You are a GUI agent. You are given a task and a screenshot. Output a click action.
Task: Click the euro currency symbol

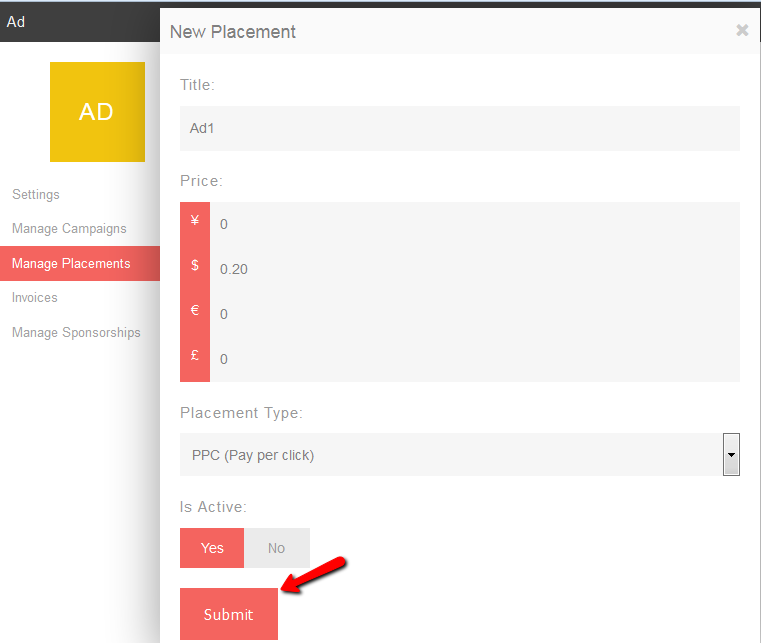pos(195,310)
